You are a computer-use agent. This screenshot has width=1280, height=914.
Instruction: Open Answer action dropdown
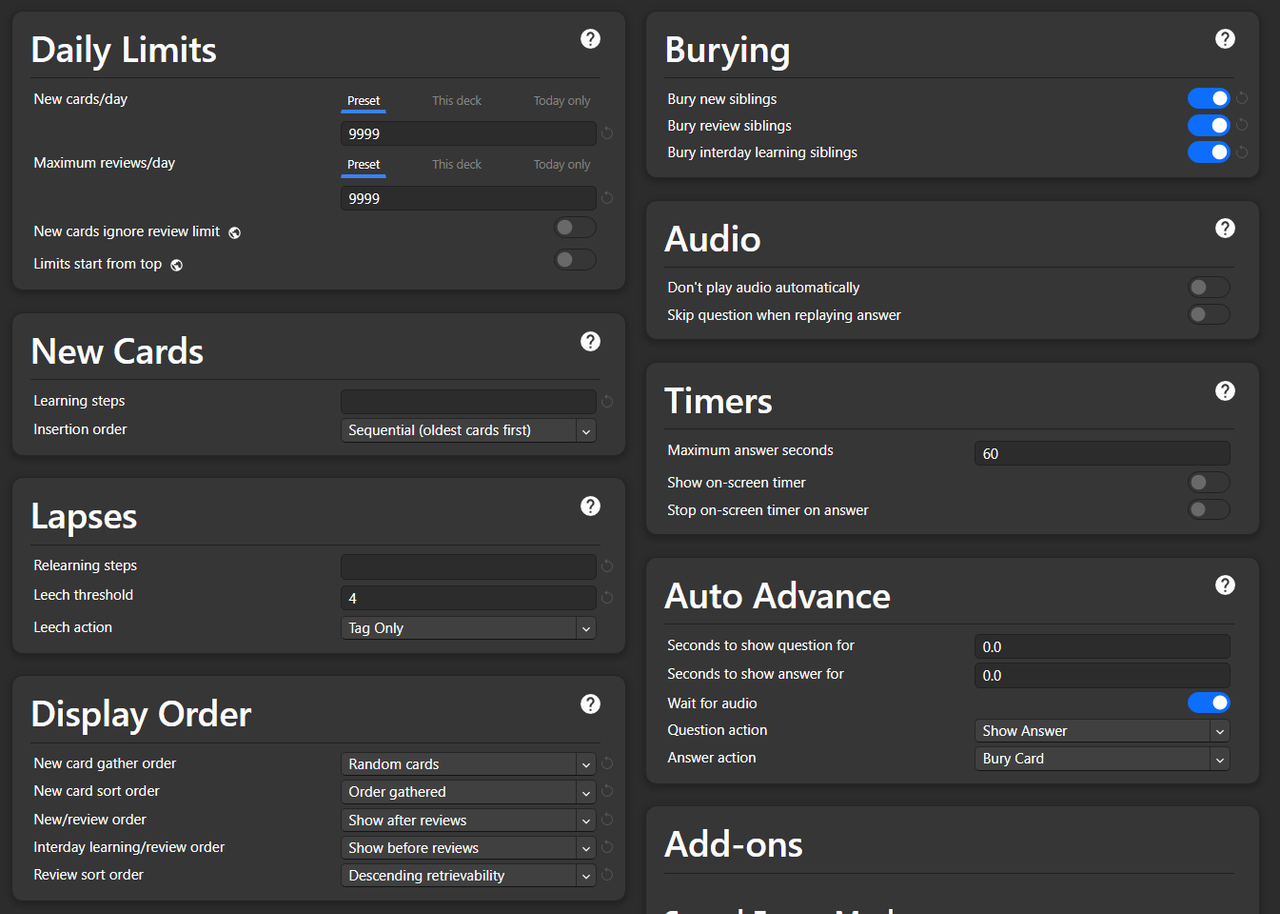tap(1102, 758)
